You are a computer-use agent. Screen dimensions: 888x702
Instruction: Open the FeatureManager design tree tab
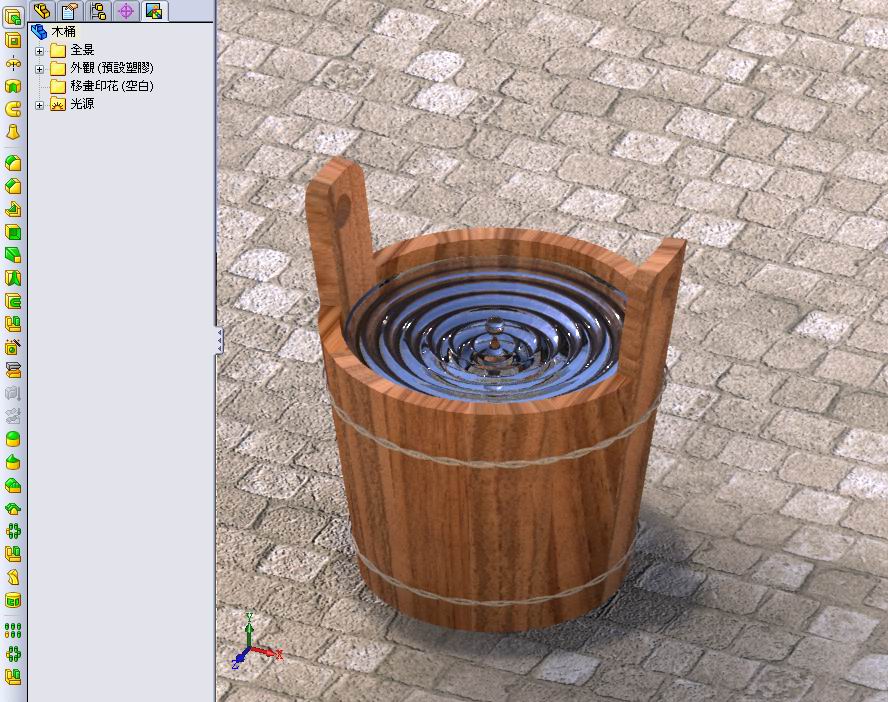click(42, 10)
